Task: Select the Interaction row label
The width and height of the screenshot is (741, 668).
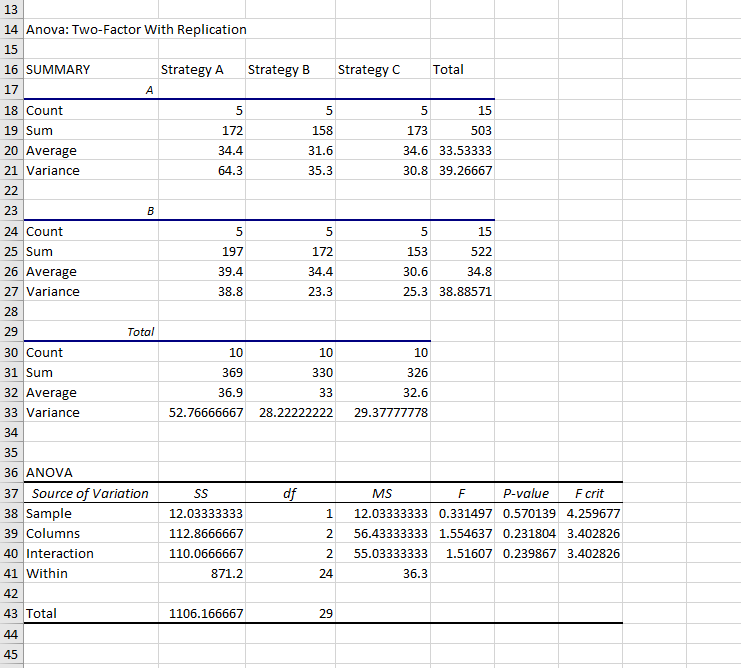Action: 60,553
